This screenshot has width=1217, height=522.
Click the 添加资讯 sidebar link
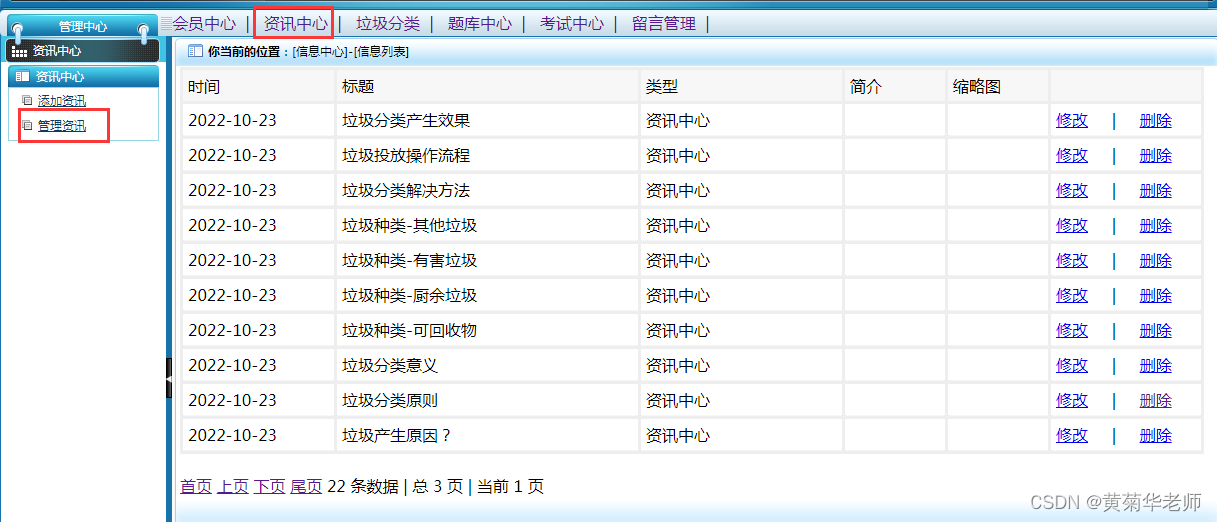coord(62,100)
